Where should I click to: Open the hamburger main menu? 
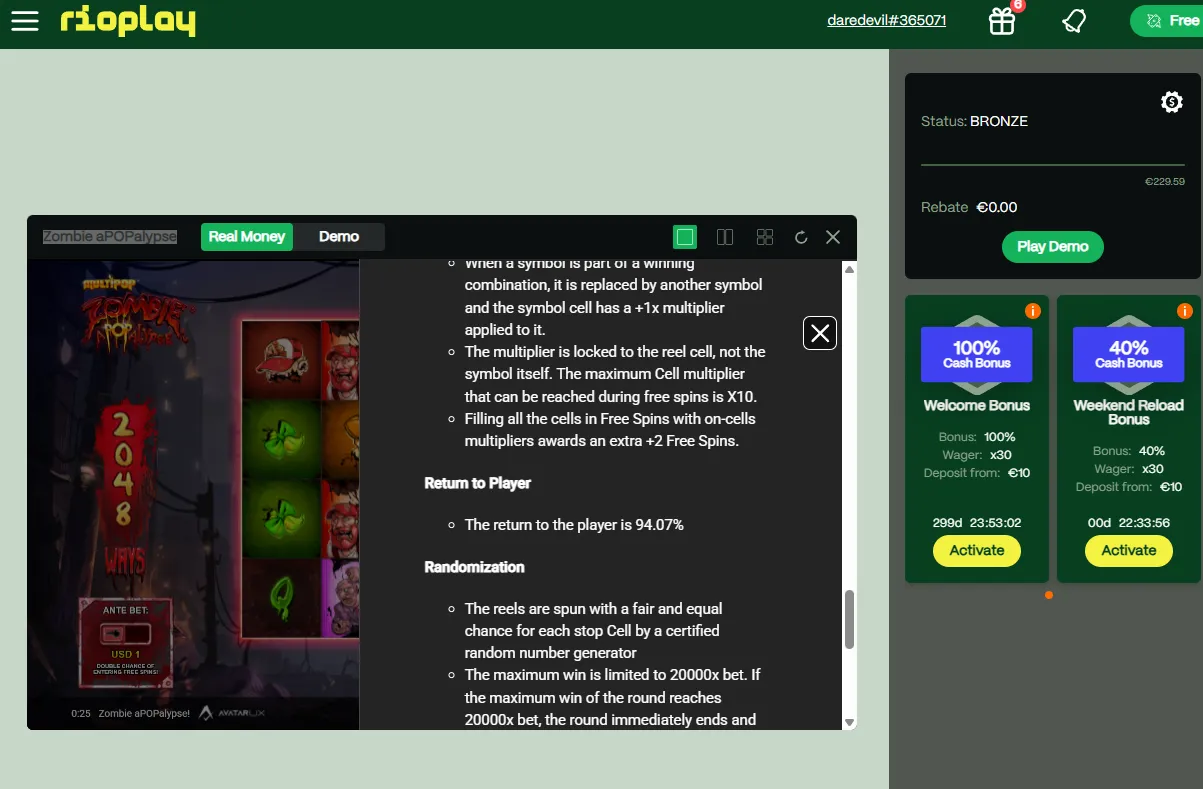tap(25, 21)
